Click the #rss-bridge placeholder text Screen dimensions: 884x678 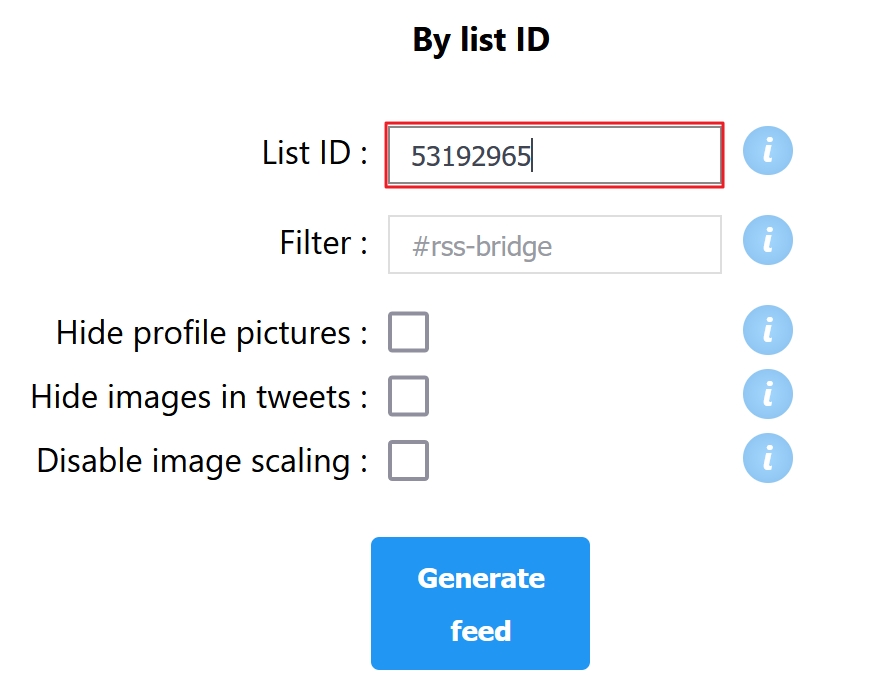pyautogui.click(x=482, y=246)
